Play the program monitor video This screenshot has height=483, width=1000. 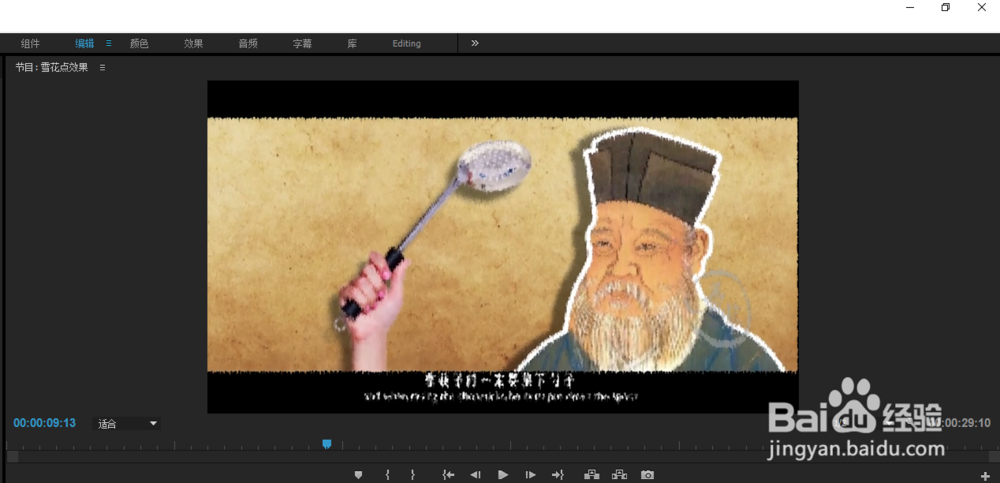[503, 475]
